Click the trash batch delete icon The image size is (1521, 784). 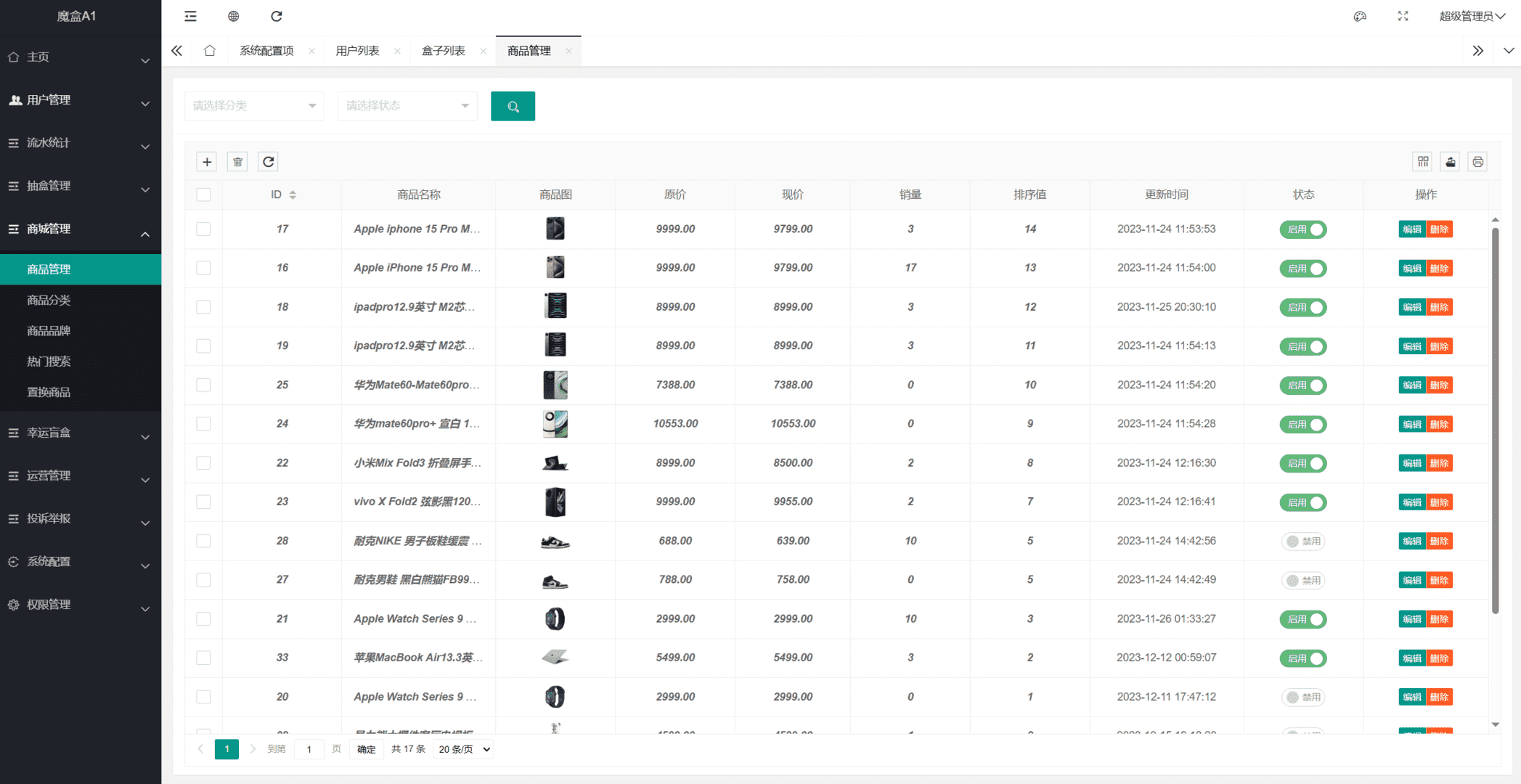click(x=237, y=162)
